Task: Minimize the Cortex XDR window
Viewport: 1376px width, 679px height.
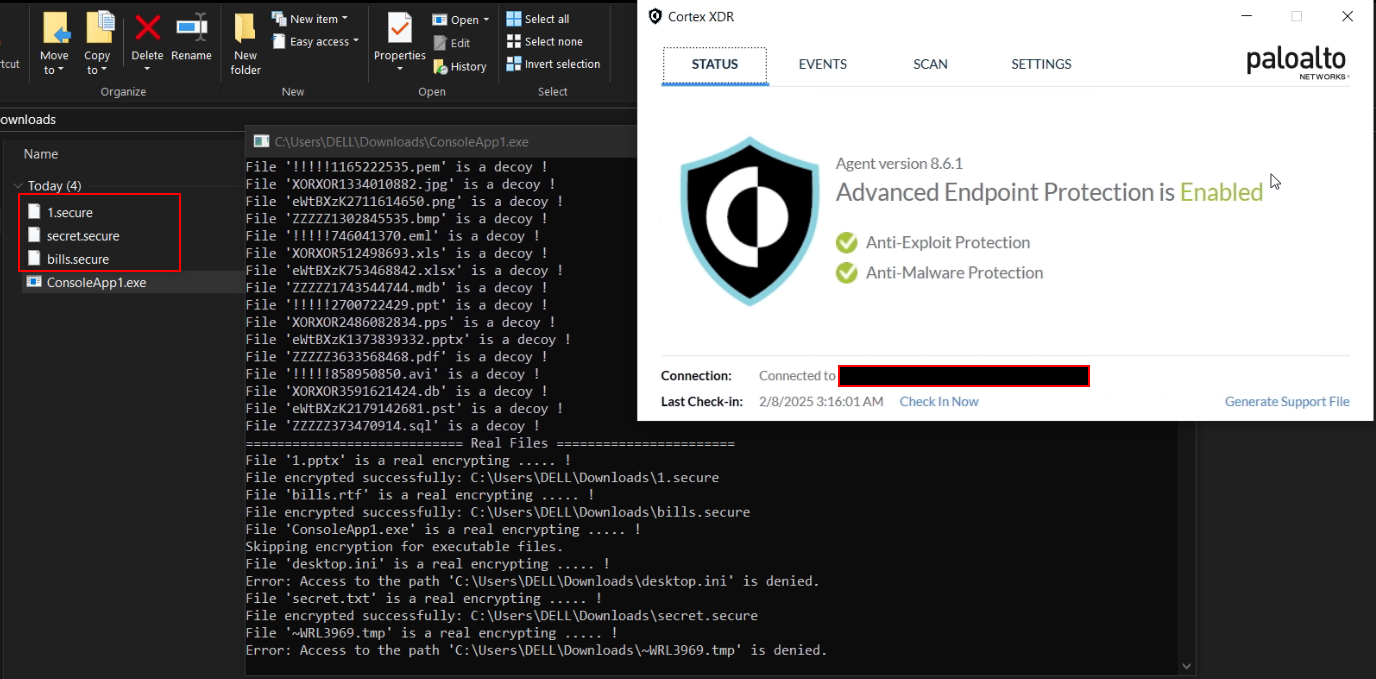Action: coord(1247,16)
